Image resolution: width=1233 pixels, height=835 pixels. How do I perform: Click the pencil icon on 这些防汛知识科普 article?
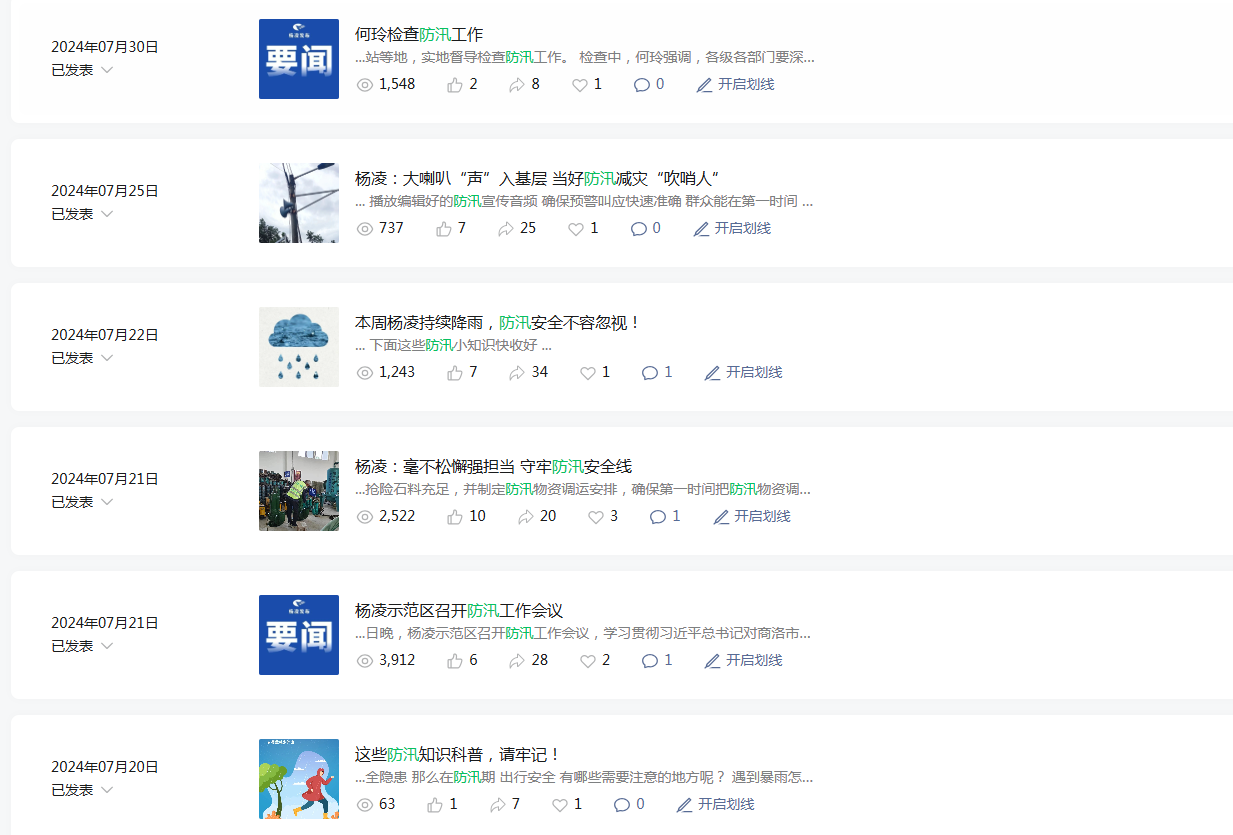click(685, 805)
